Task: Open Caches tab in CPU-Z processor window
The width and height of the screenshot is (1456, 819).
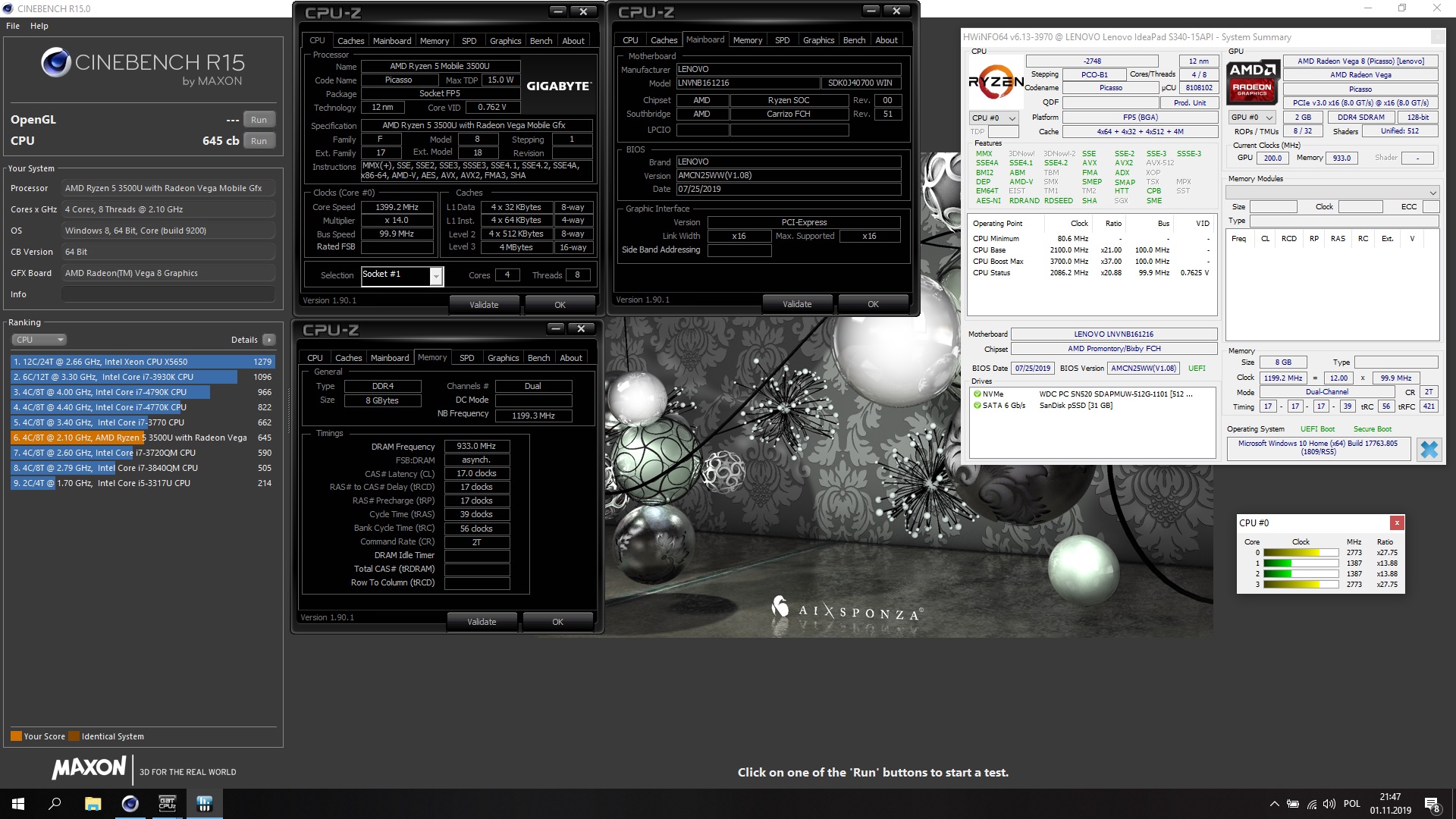Action: coord(350,41)
